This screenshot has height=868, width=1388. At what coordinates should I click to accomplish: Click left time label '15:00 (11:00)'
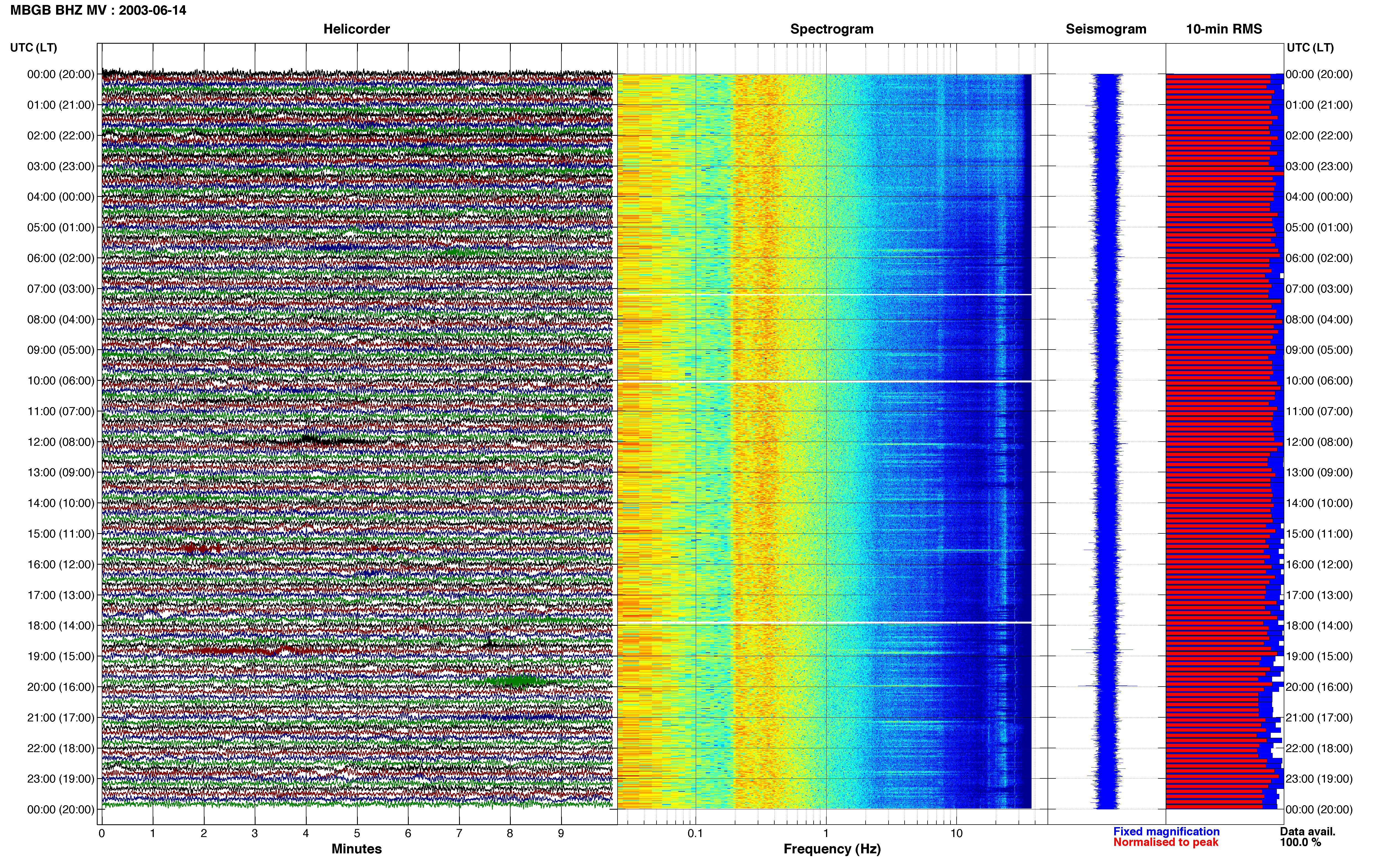click(61, 534)
